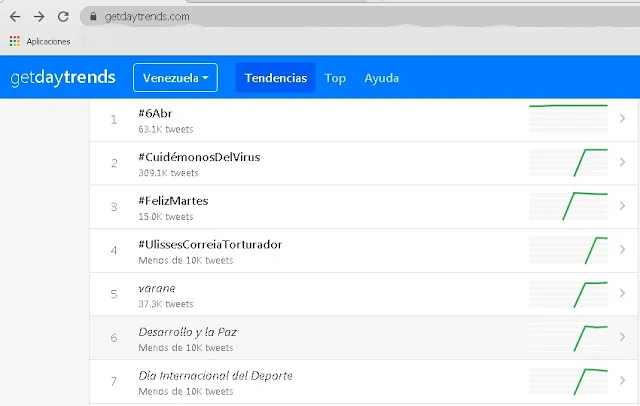Click the 15.0K tweets count

coord(166,217)
